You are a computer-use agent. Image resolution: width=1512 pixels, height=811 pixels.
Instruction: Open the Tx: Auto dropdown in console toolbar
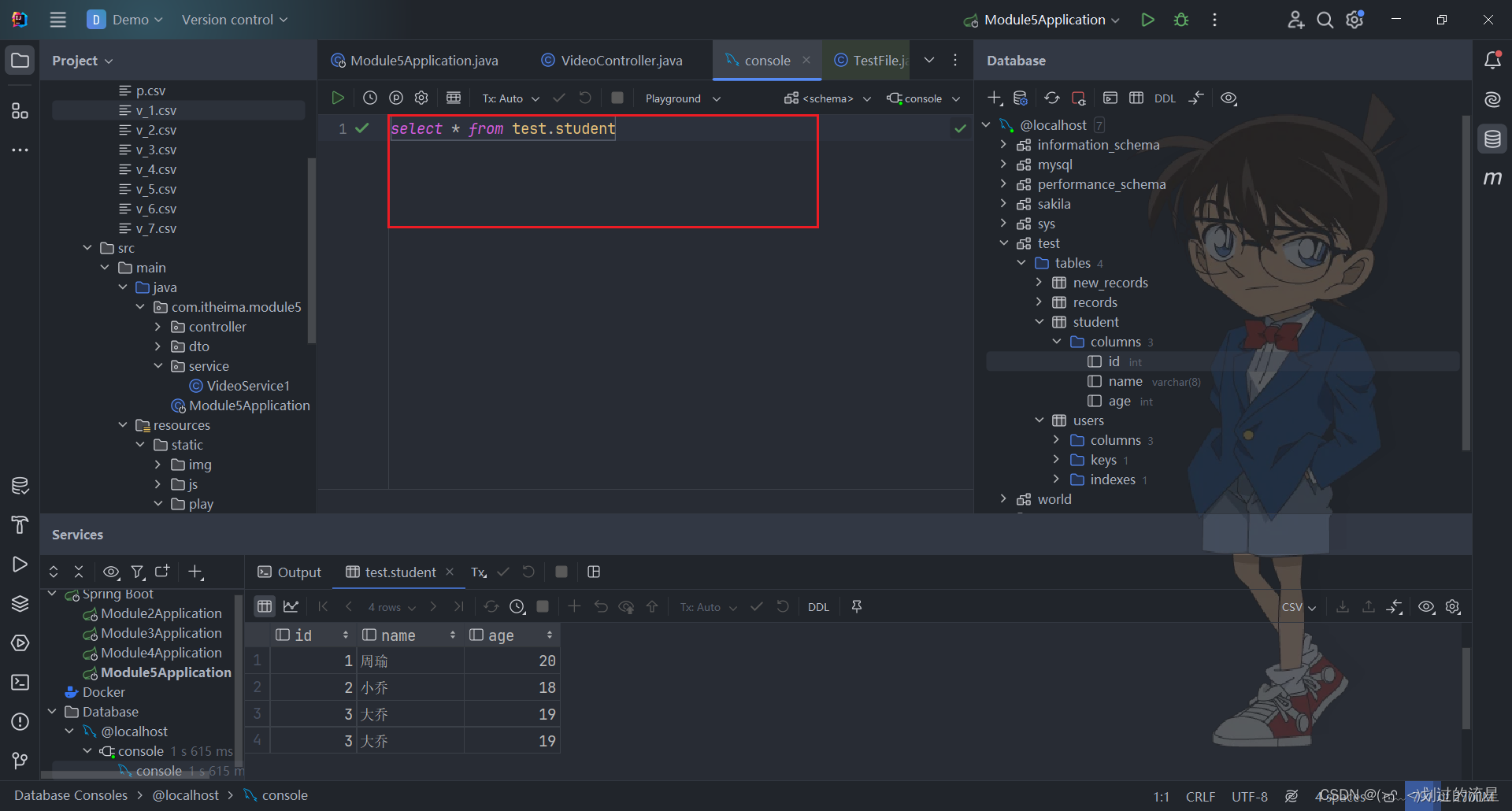(510, 98)
